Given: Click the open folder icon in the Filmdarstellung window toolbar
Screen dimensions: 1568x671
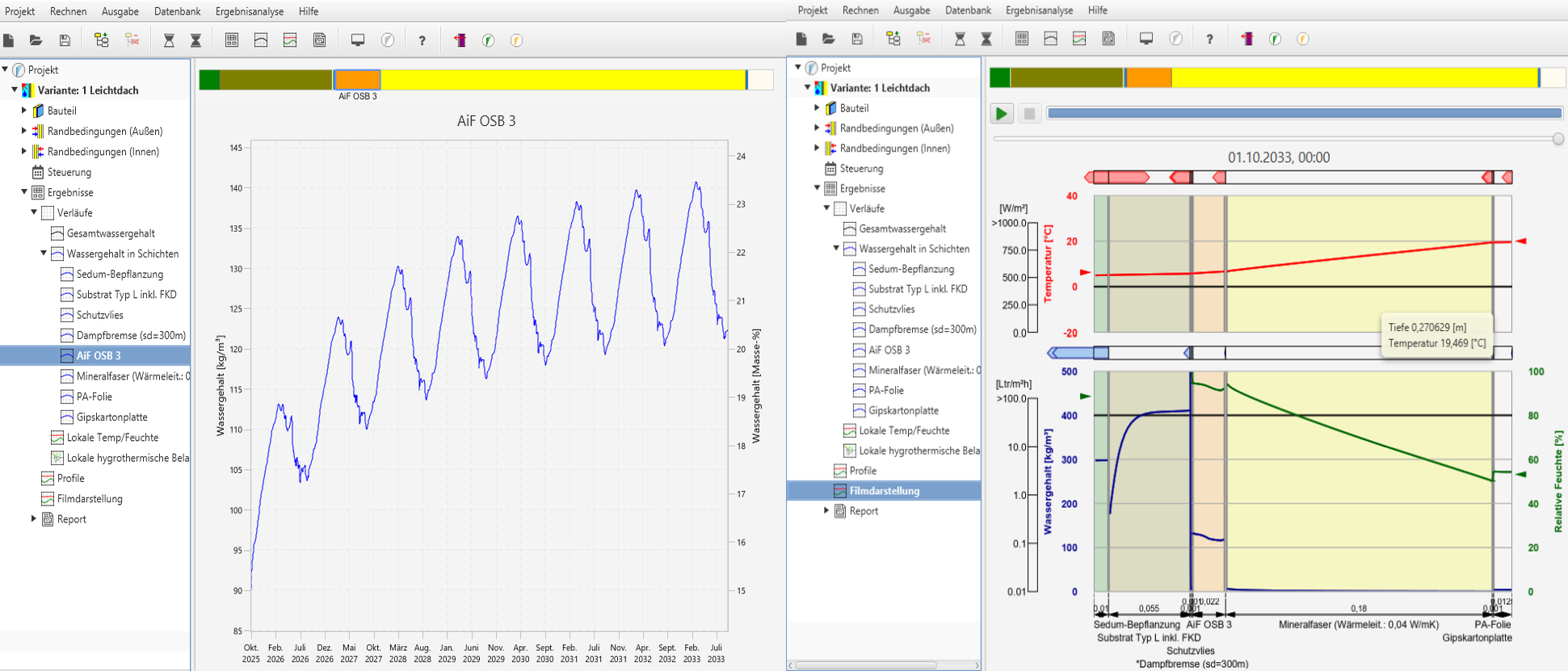Looking at the screenshot, I should coord(828,39).
